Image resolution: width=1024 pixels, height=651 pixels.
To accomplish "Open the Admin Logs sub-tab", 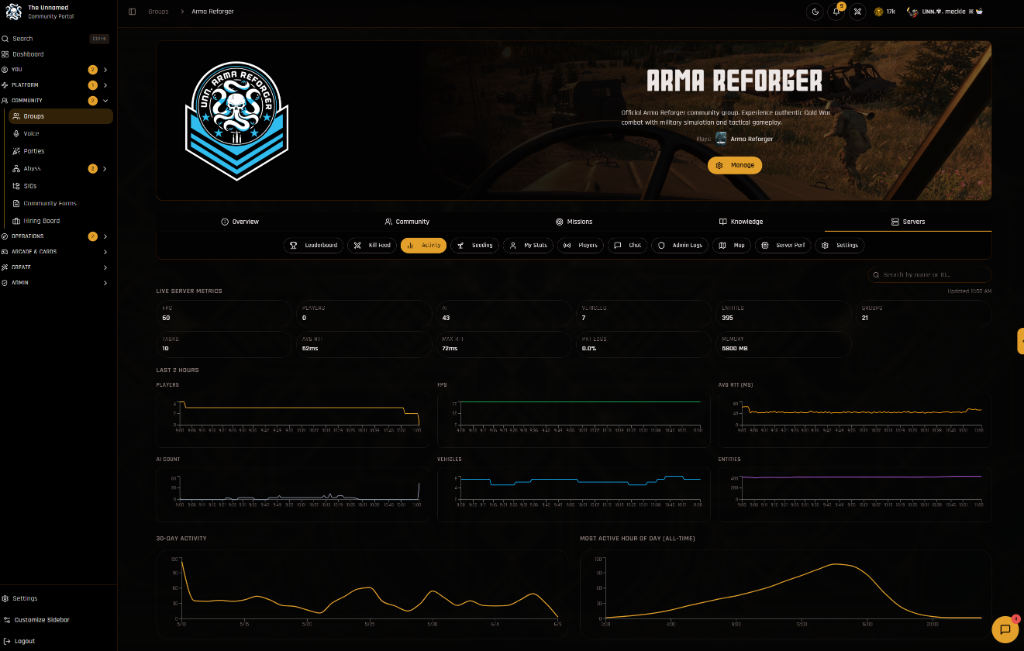I will click(x=680, y=246).
